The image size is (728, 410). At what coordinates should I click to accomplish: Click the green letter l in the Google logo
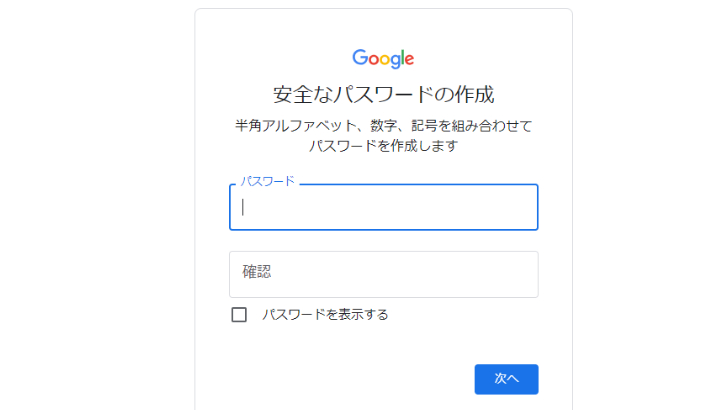tap(402, 57)
